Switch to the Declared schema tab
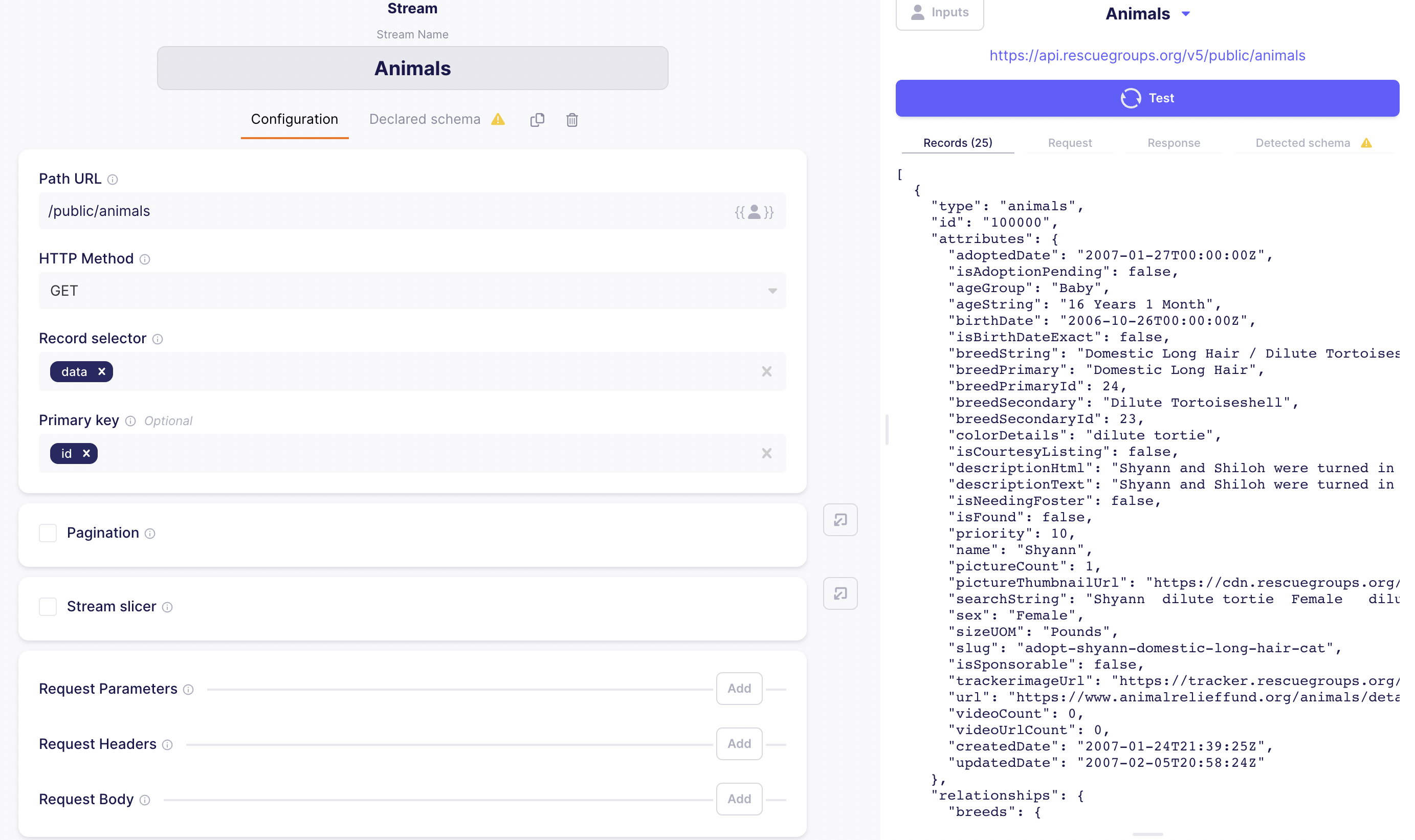The height and width of the screenshot is (840, 1415). click(425, 119)
